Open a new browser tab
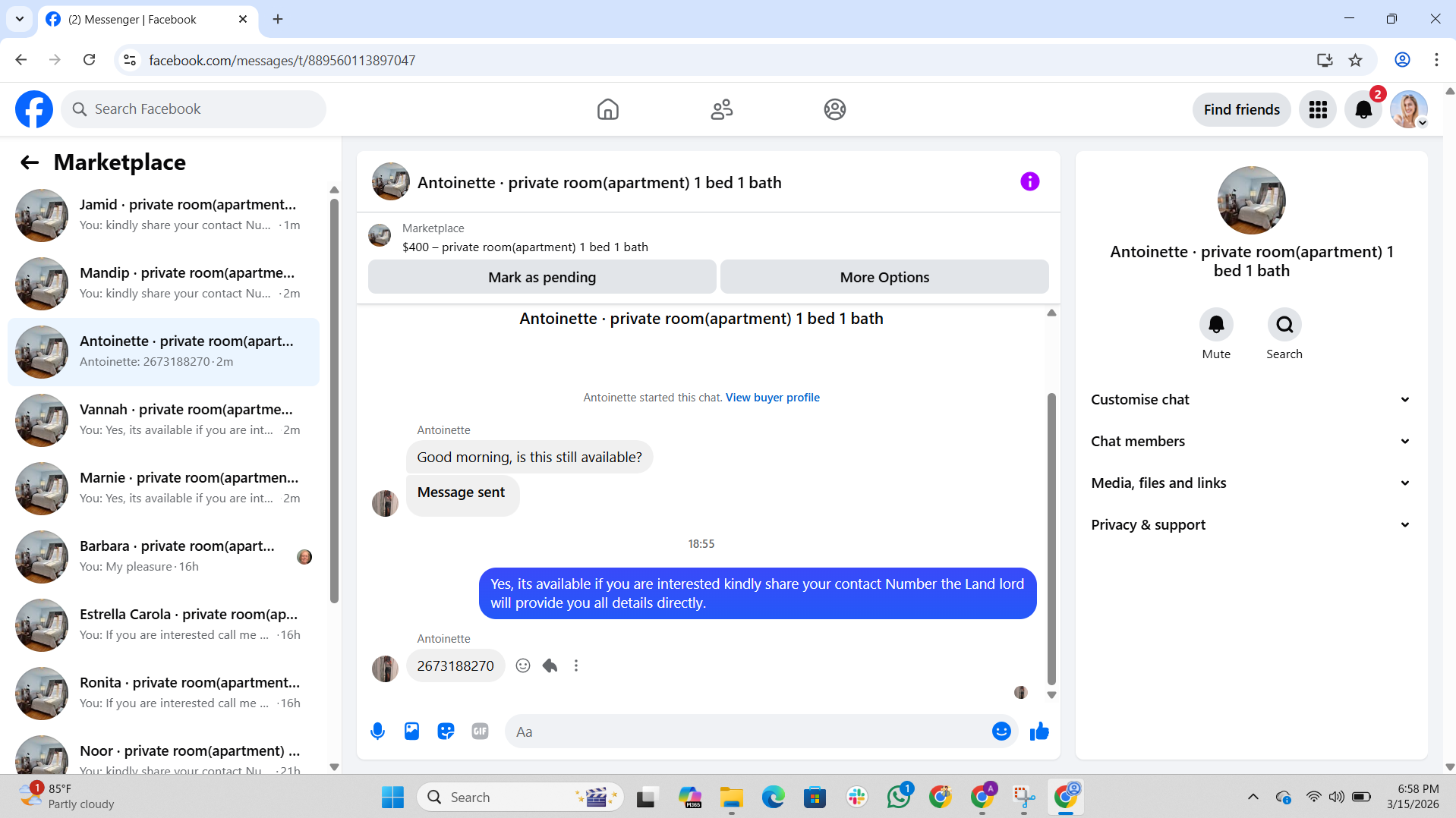Image resolution: width=1456 pixels, height=818 pixels. pyautogui.click(x=278, y=19)
